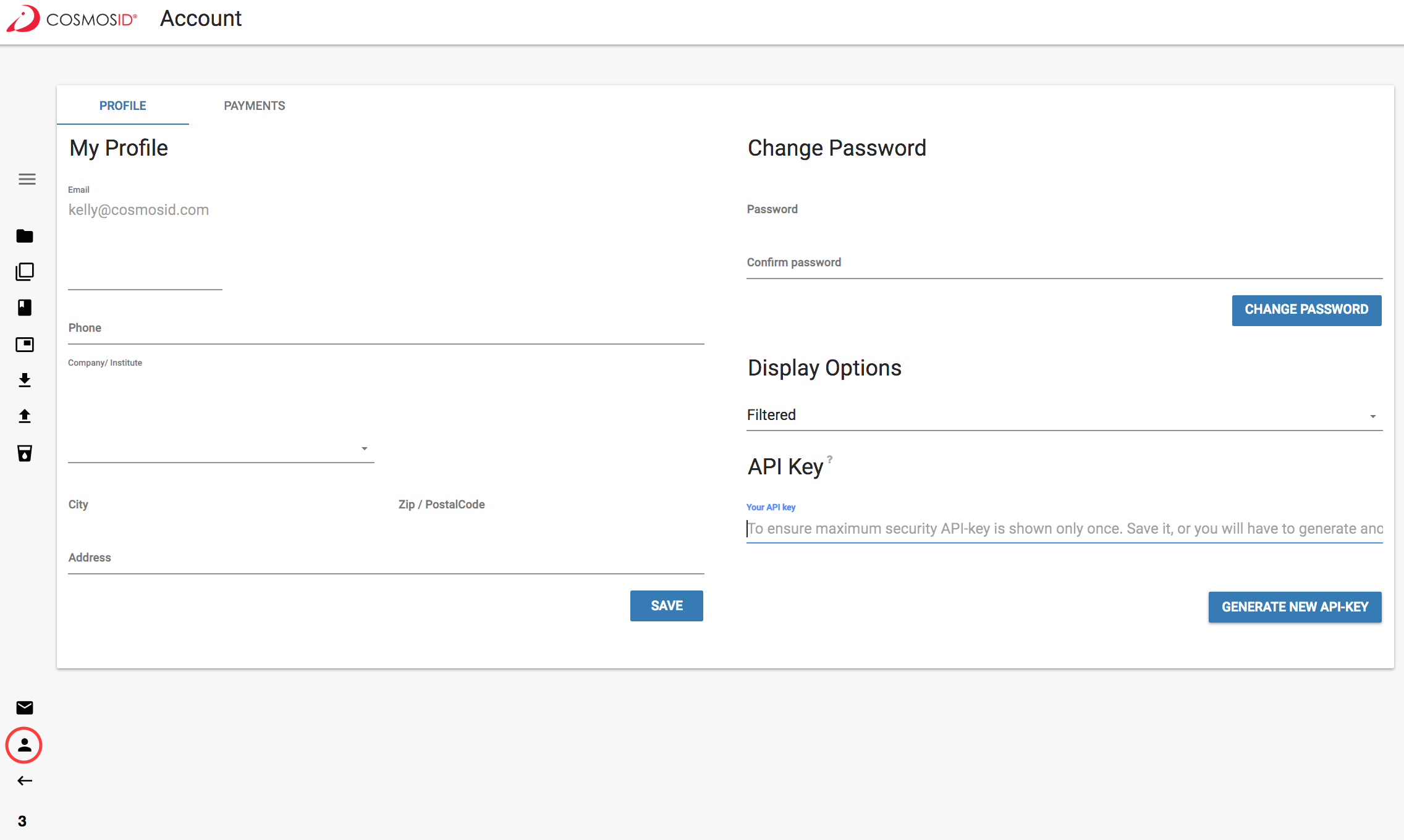Open the hamburger menu in sidebar
Screen dimensions: 1404x840
coord(27,179)
